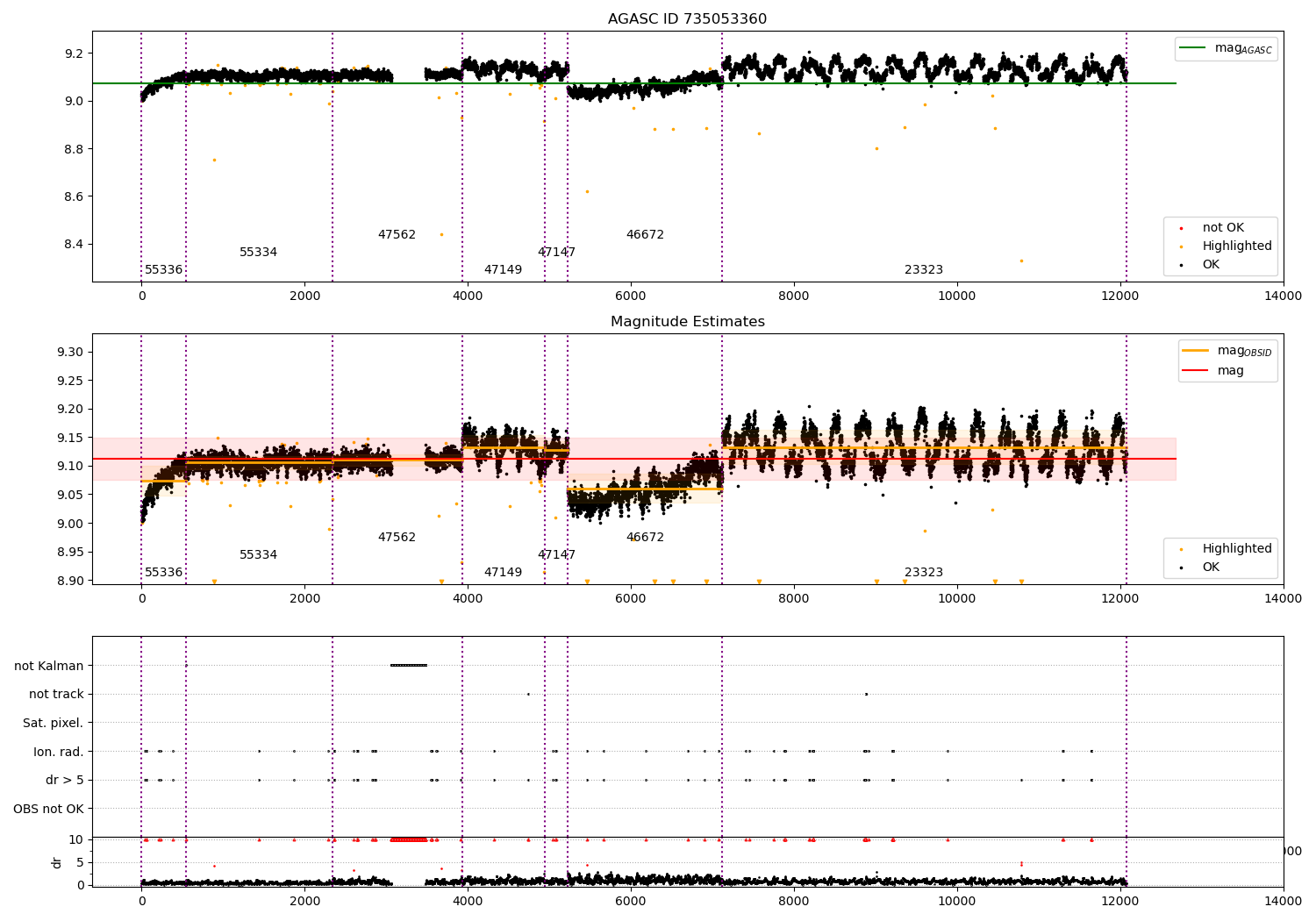
Task: Click OBSID label 23323 in the top plot
Action: [x=925, y=270]
